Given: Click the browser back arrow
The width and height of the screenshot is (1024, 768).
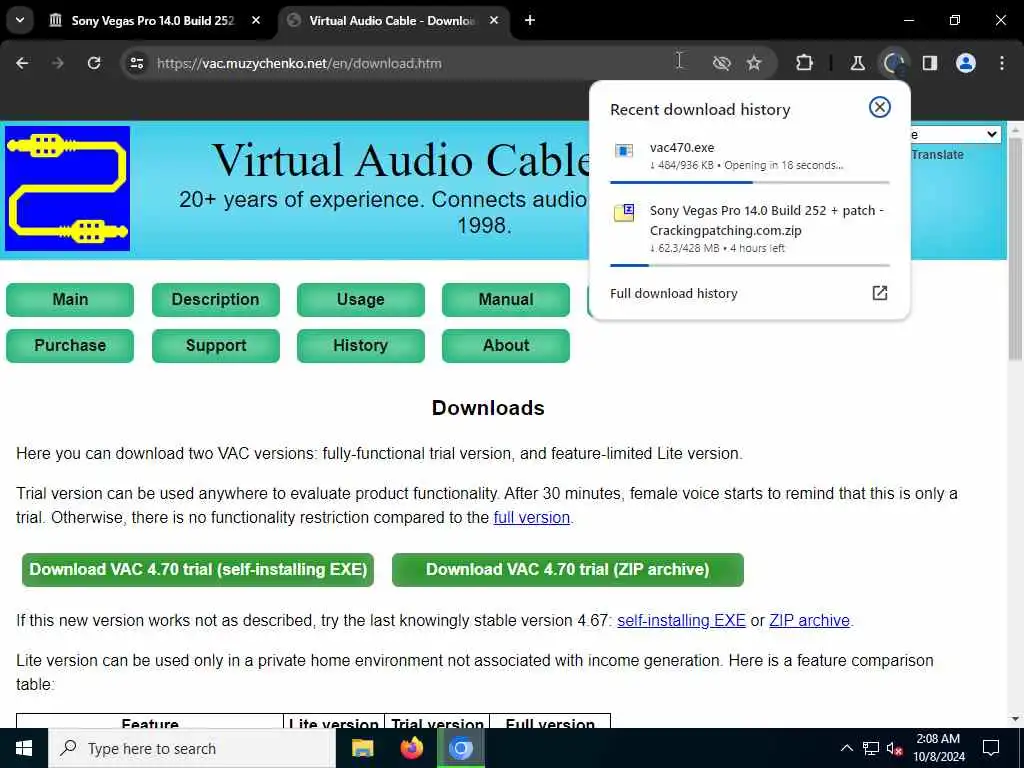Looking at the screenshot, I should [22, 63].
